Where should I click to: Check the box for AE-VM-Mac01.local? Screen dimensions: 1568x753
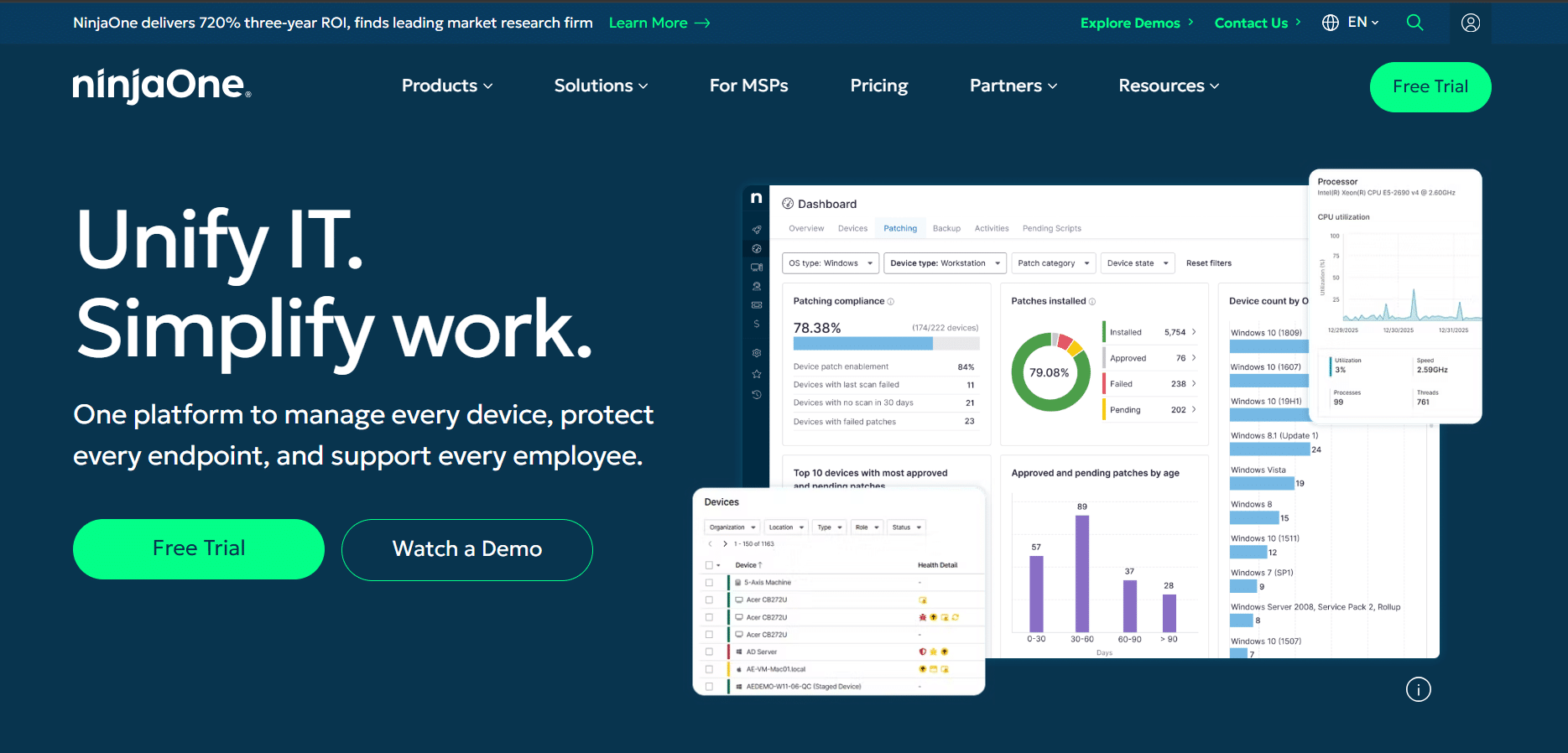[710, 669]
